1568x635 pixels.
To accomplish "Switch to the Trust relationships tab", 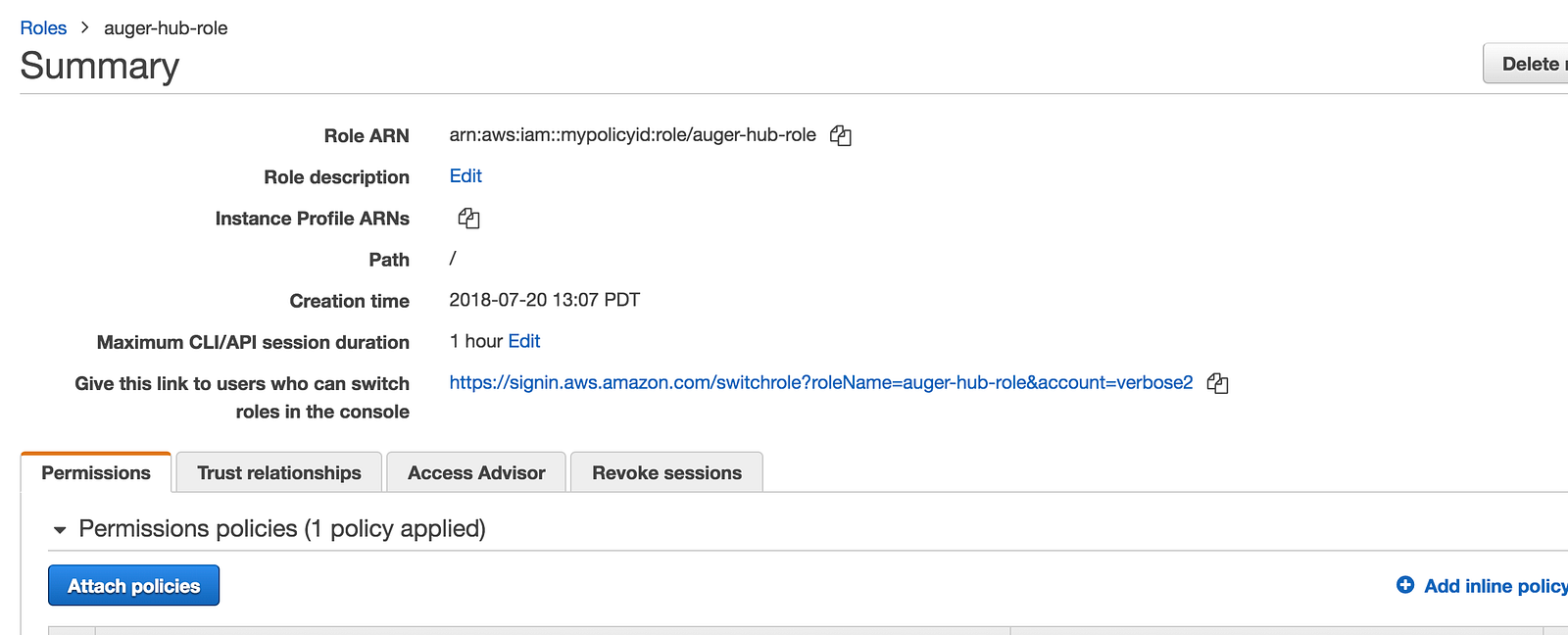I will [x=279, y=473].
